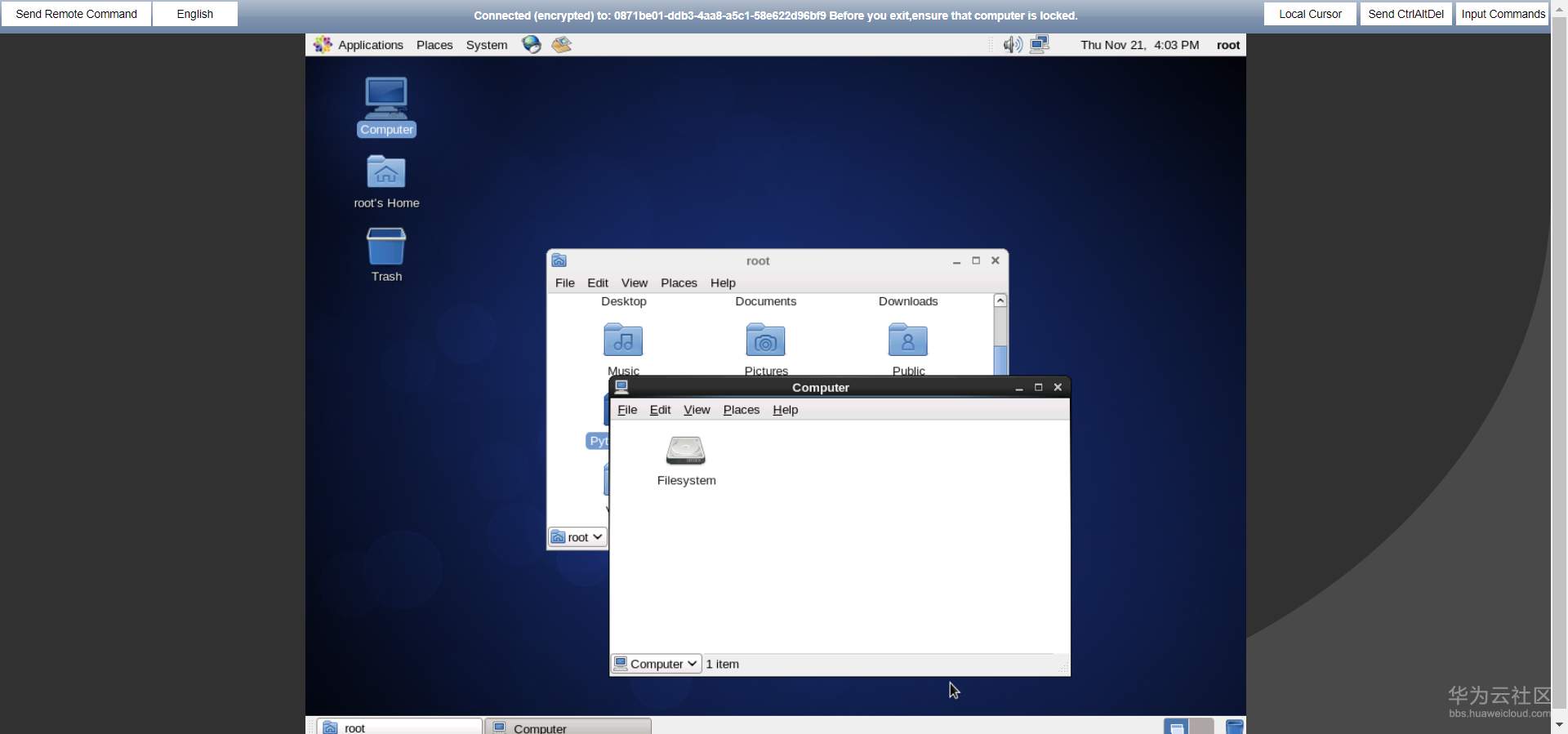Open the Public folder in root window
This screenshot has width=1568, height=734.
(x=908, y=340)
